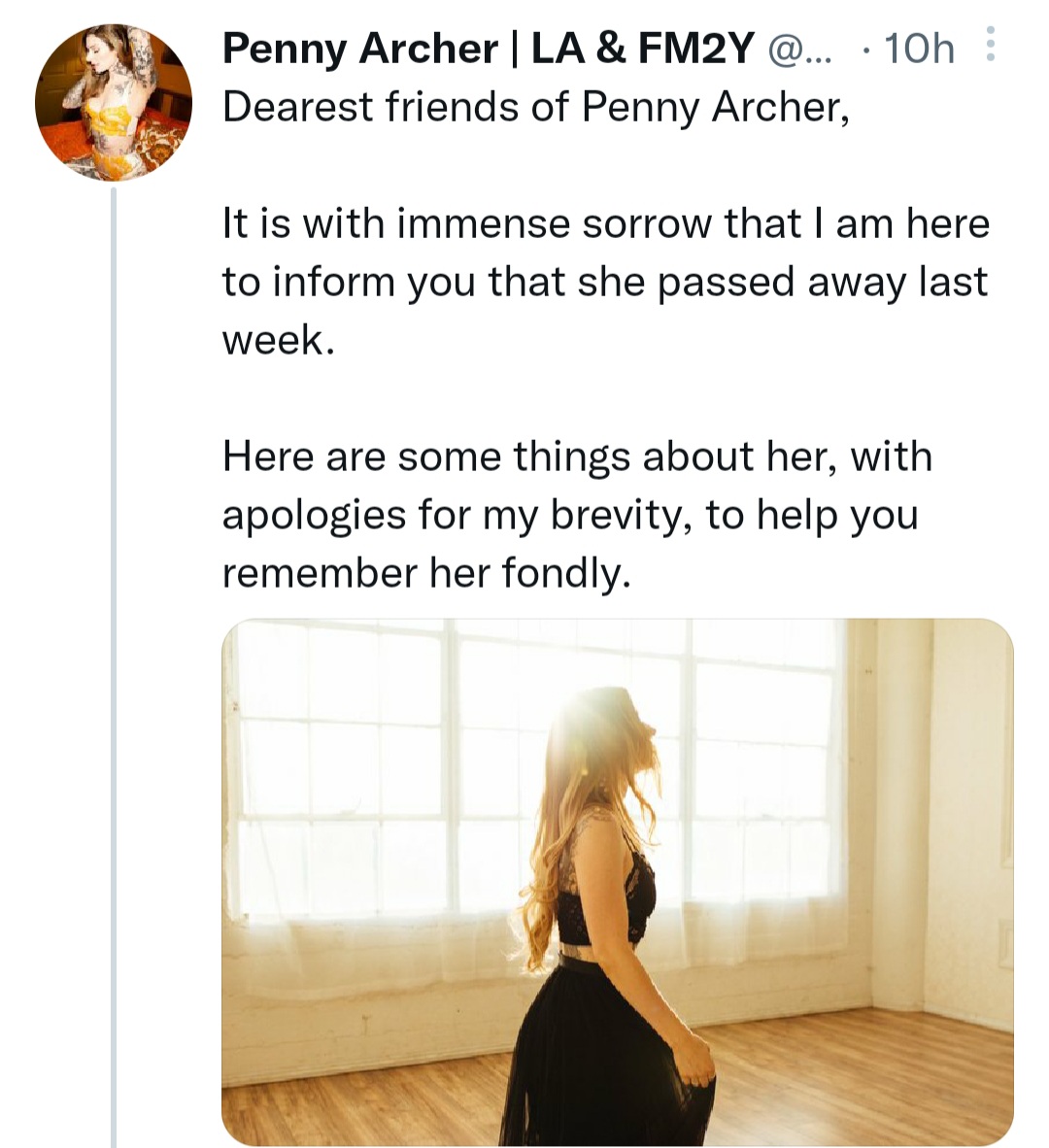Click the "It is with immense sorrow" line

605,223
